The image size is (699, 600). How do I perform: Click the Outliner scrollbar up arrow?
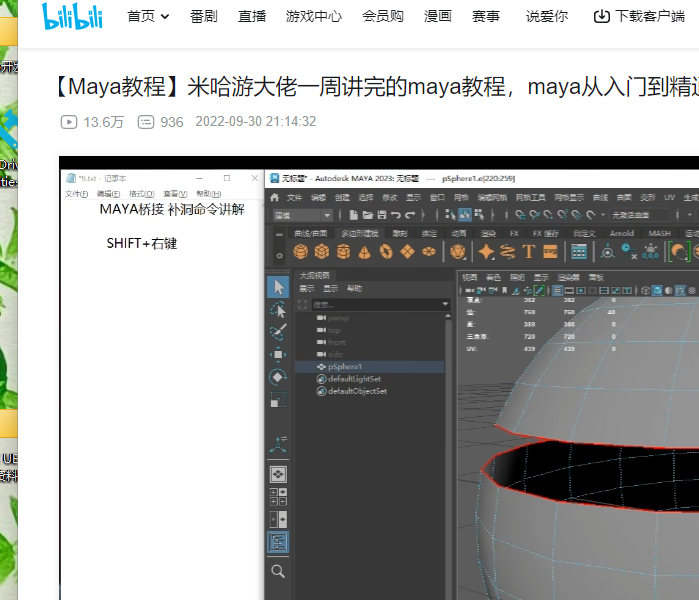[x=448, y=316]
